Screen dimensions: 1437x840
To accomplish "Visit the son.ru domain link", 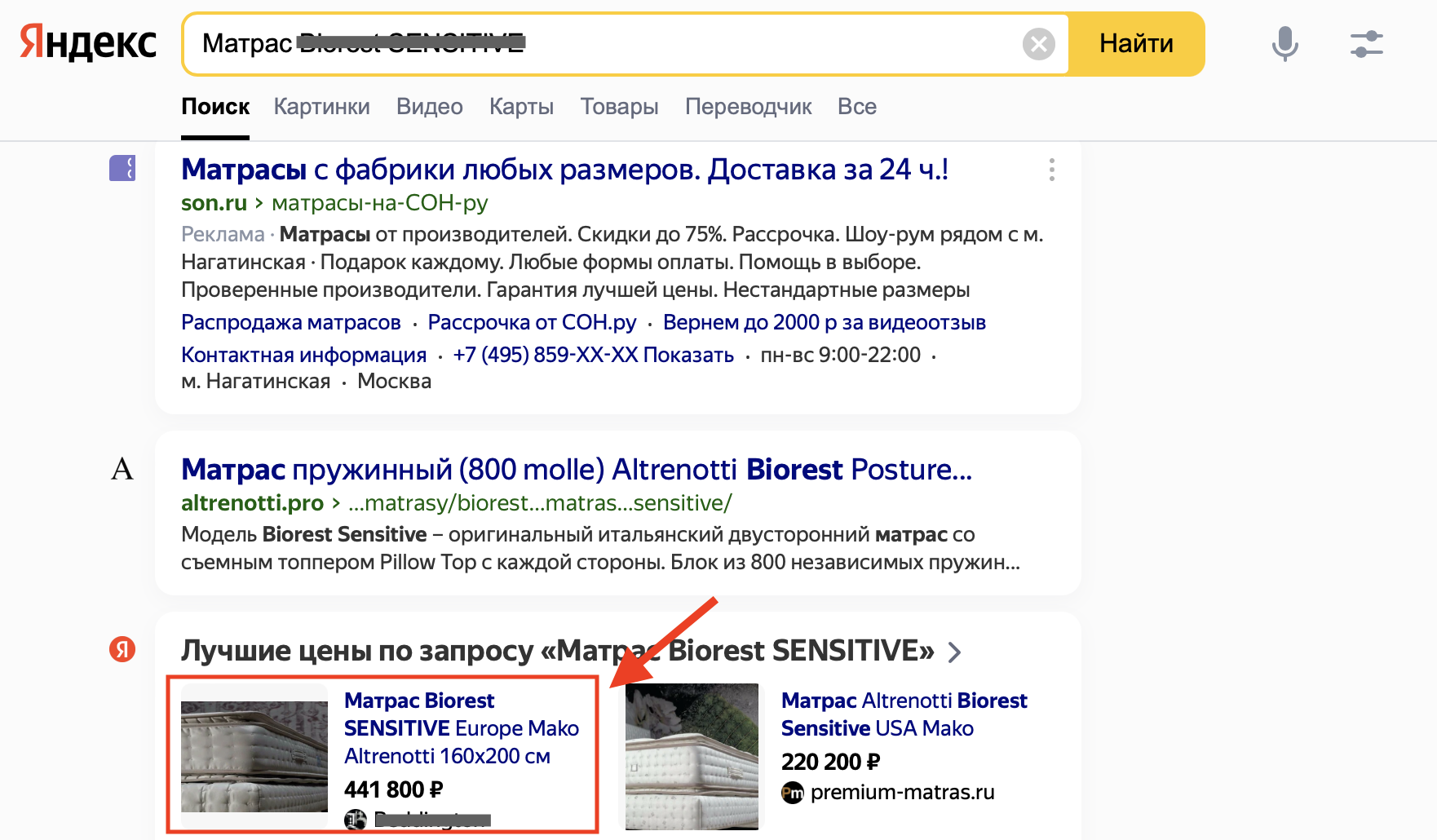I will click(214, 203).
